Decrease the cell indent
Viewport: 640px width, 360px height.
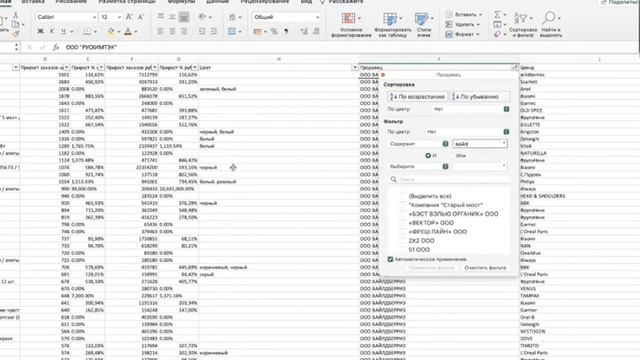pos(202,31)
